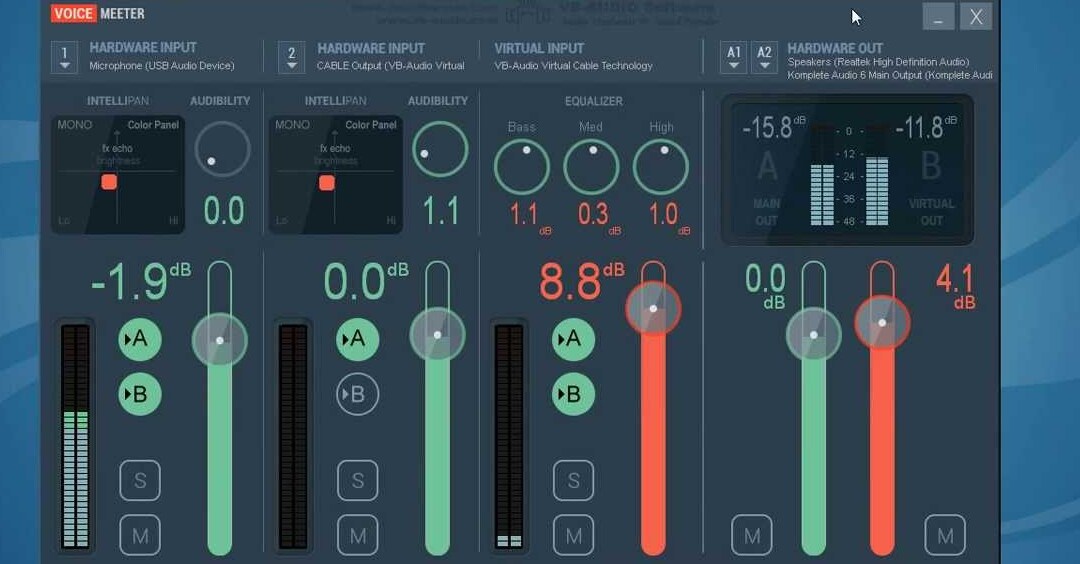Click the Med value 0.3 dB readout

coord(599,218)
